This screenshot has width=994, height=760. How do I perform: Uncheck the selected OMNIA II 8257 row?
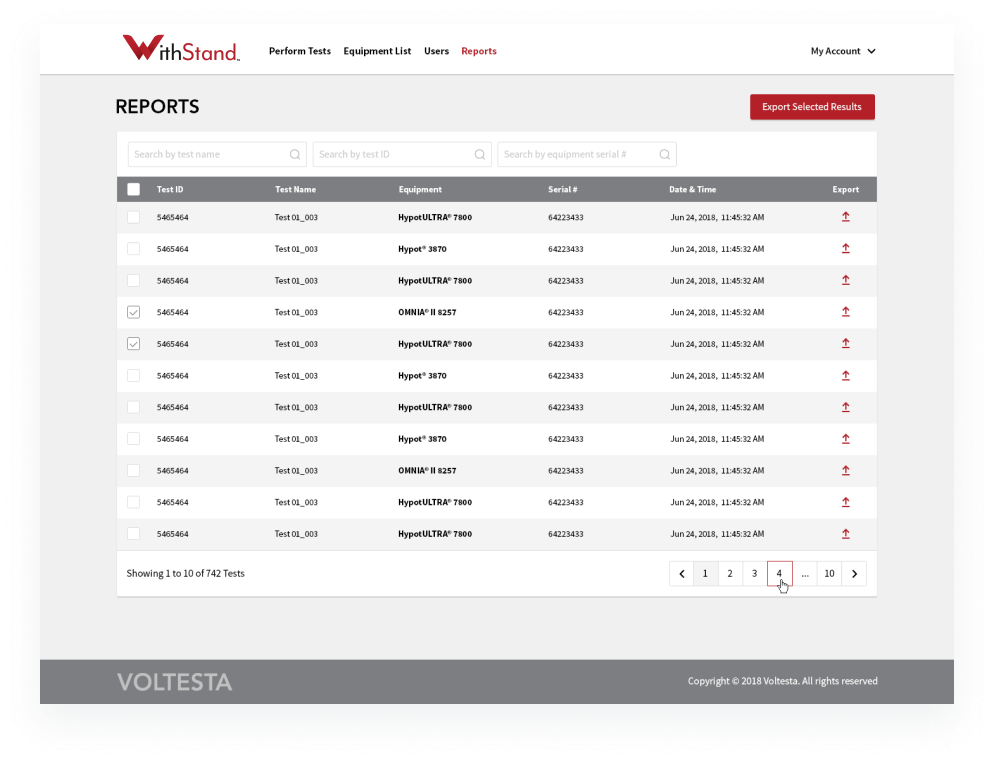[x=133, y=312]
